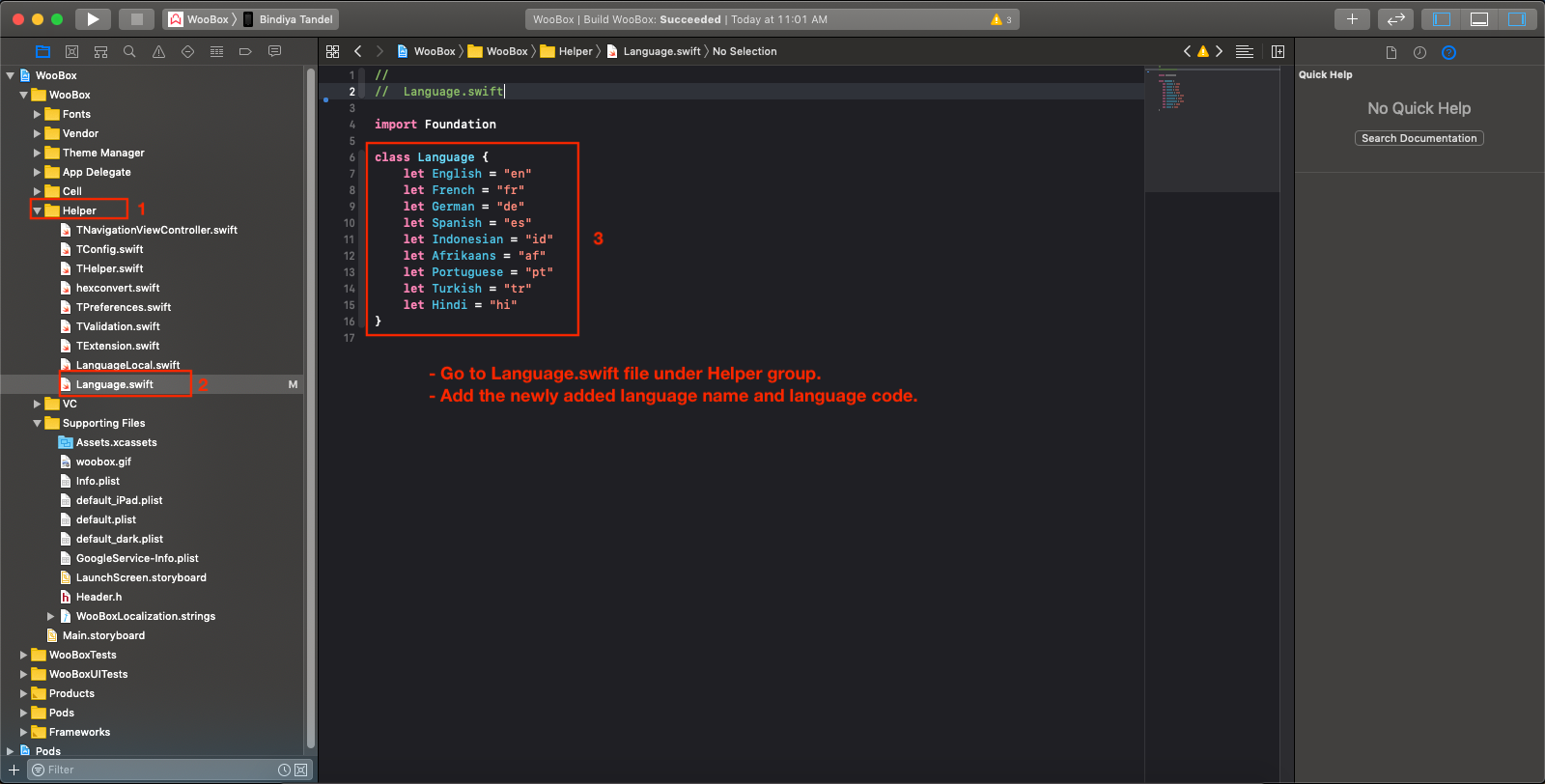Open the Test navigator tab
The width and height of the screenshot is (1545, 784).
tap(187, 51)
